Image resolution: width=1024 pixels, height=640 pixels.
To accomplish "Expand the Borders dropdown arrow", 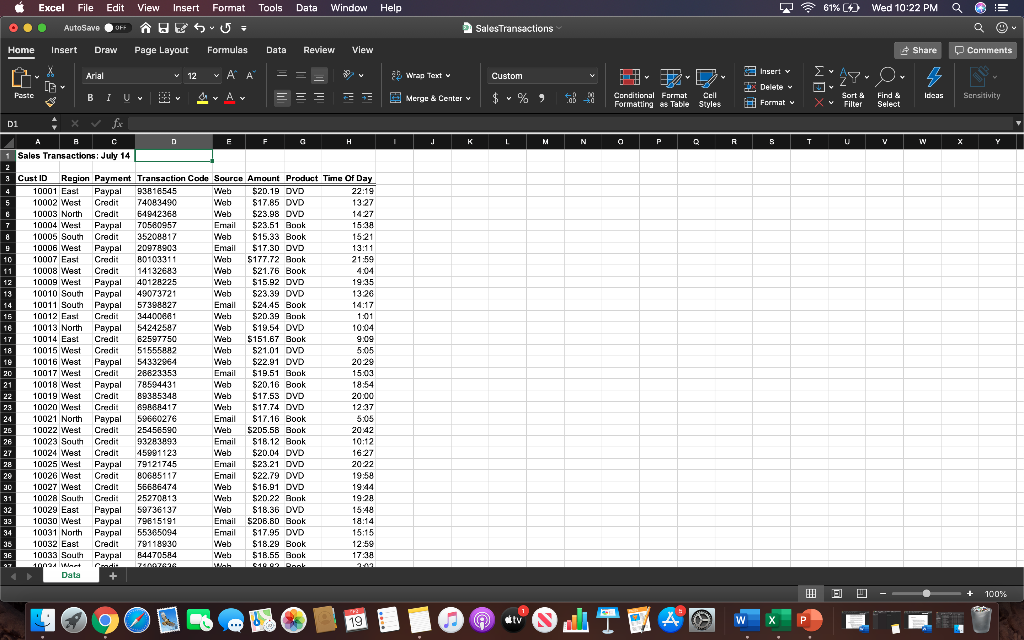I will pyautogui.click(x=177, y=99).
